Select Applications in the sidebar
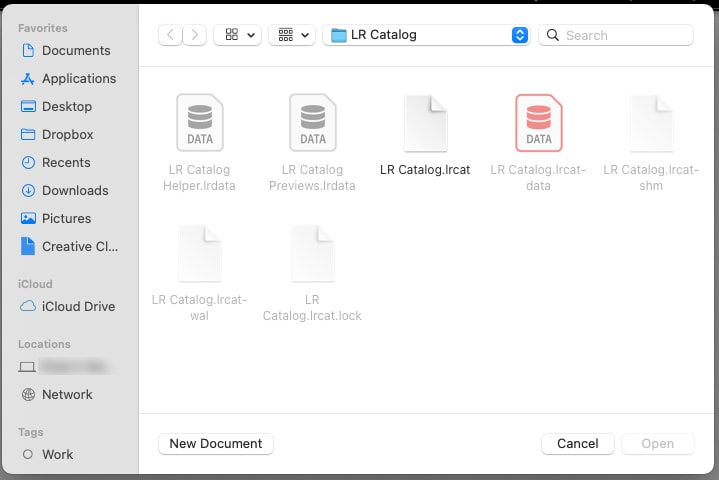 (x=68, y=78)
